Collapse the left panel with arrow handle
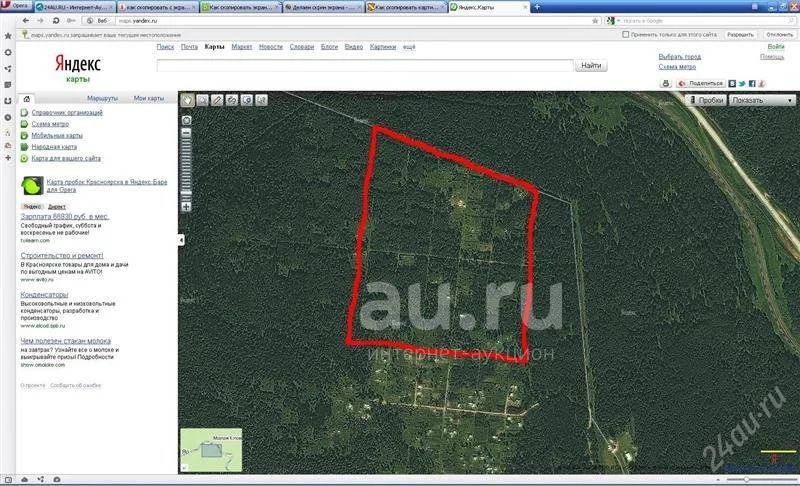Screen dimensions: 800x486 181,240
